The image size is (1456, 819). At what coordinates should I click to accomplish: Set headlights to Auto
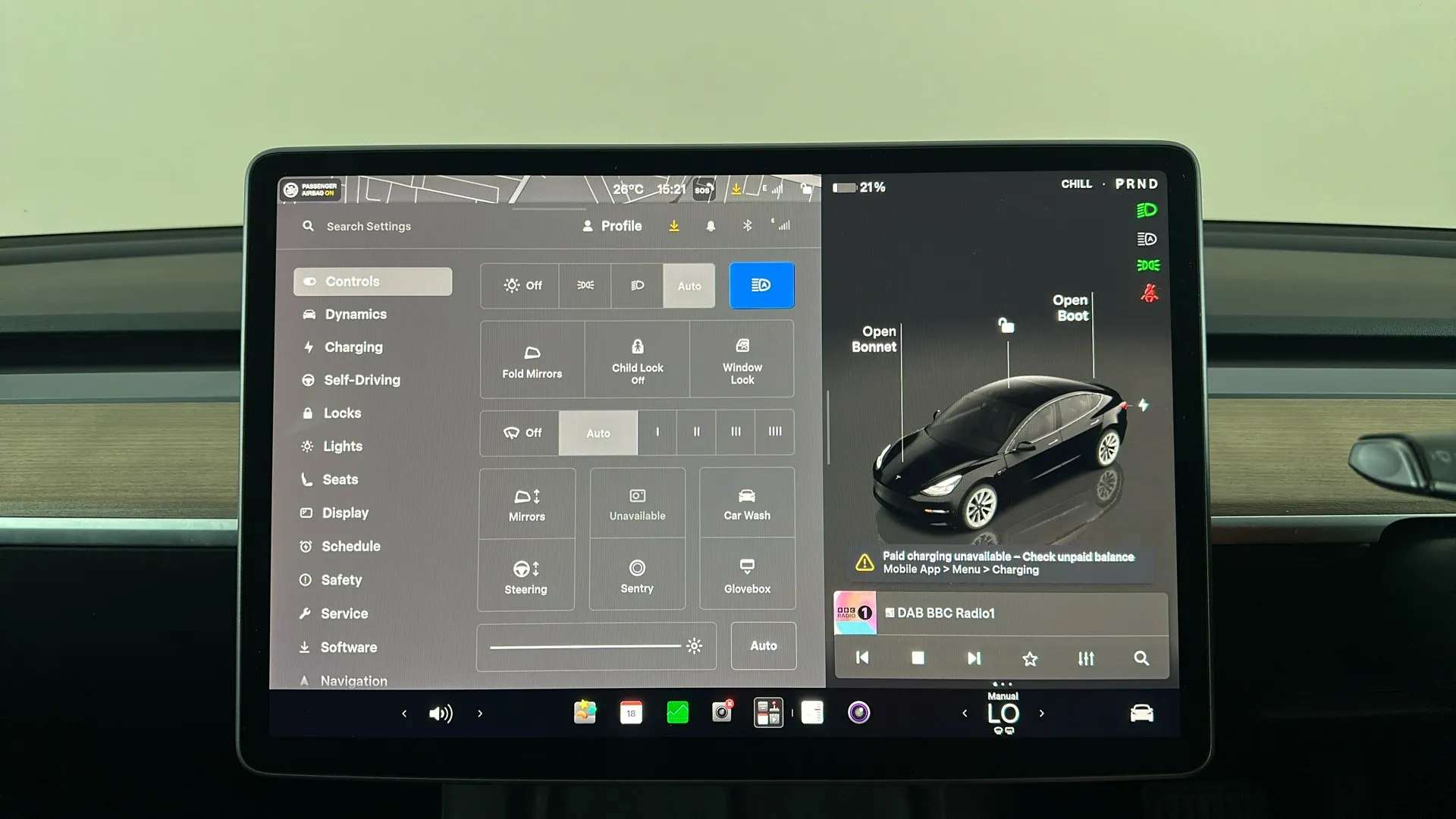(689, 286)
